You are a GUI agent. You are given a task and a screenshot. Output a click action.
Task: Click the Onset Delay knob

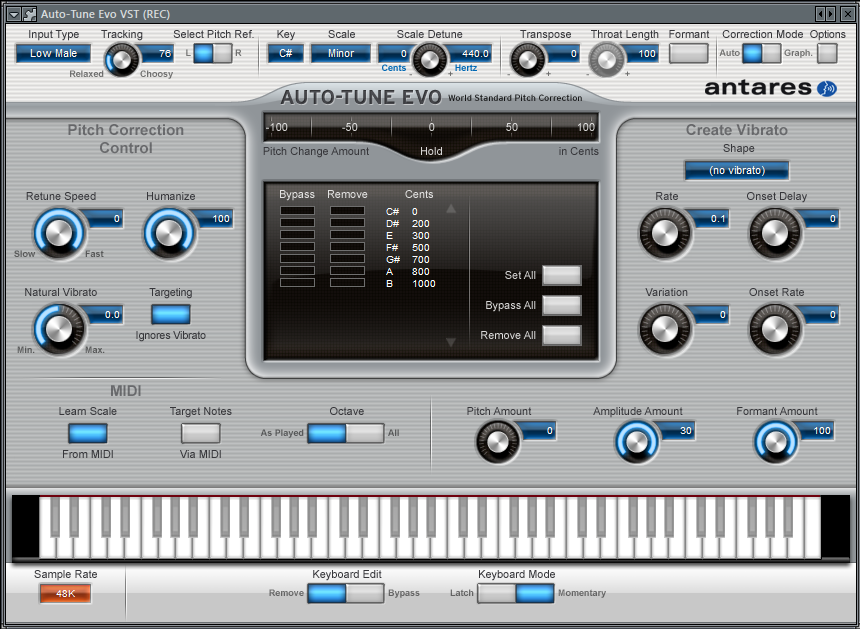pyautogui.click(x=775, y=234)
